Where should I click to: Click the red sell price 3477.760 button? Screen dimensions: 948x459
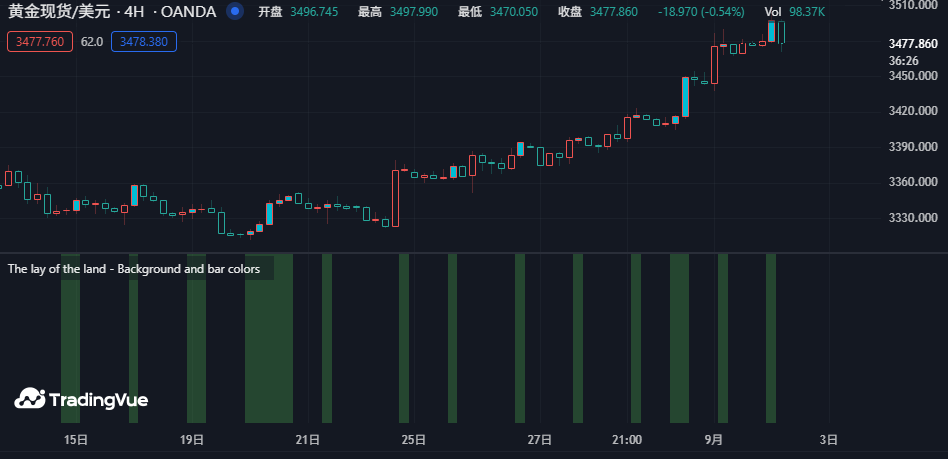(x=40, y=42)
